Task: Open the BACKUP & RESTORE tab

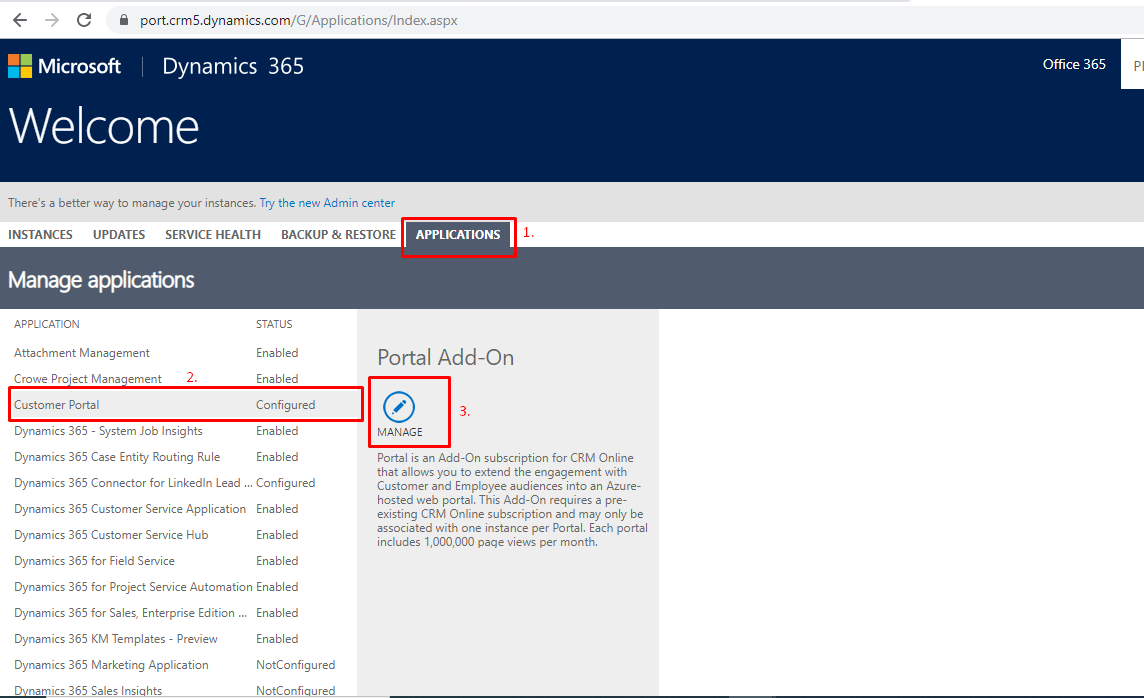Action: pos(339,234)
